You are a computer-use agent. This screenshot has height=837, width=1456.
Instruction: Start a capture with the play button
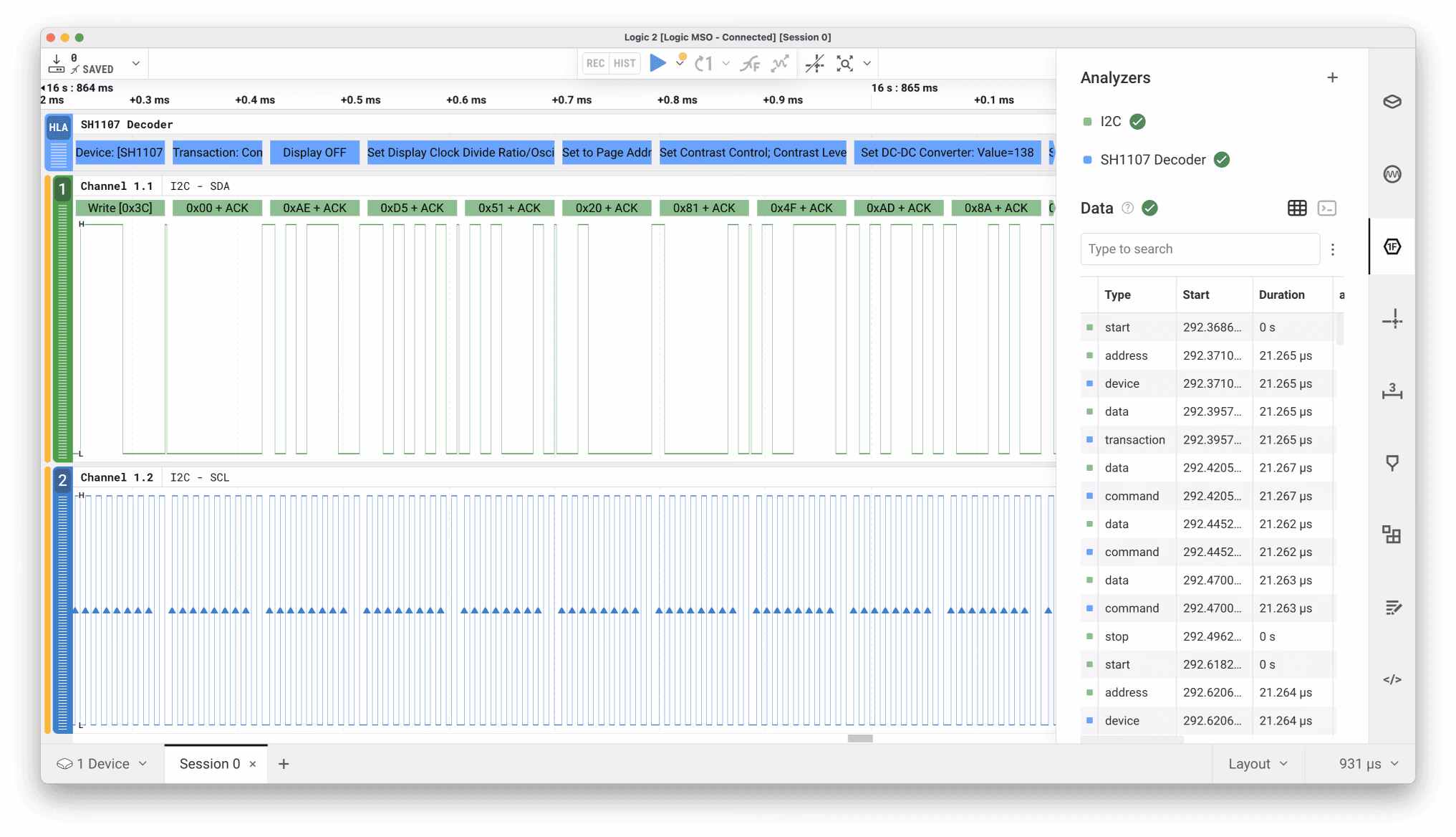(x=657, y=63)
